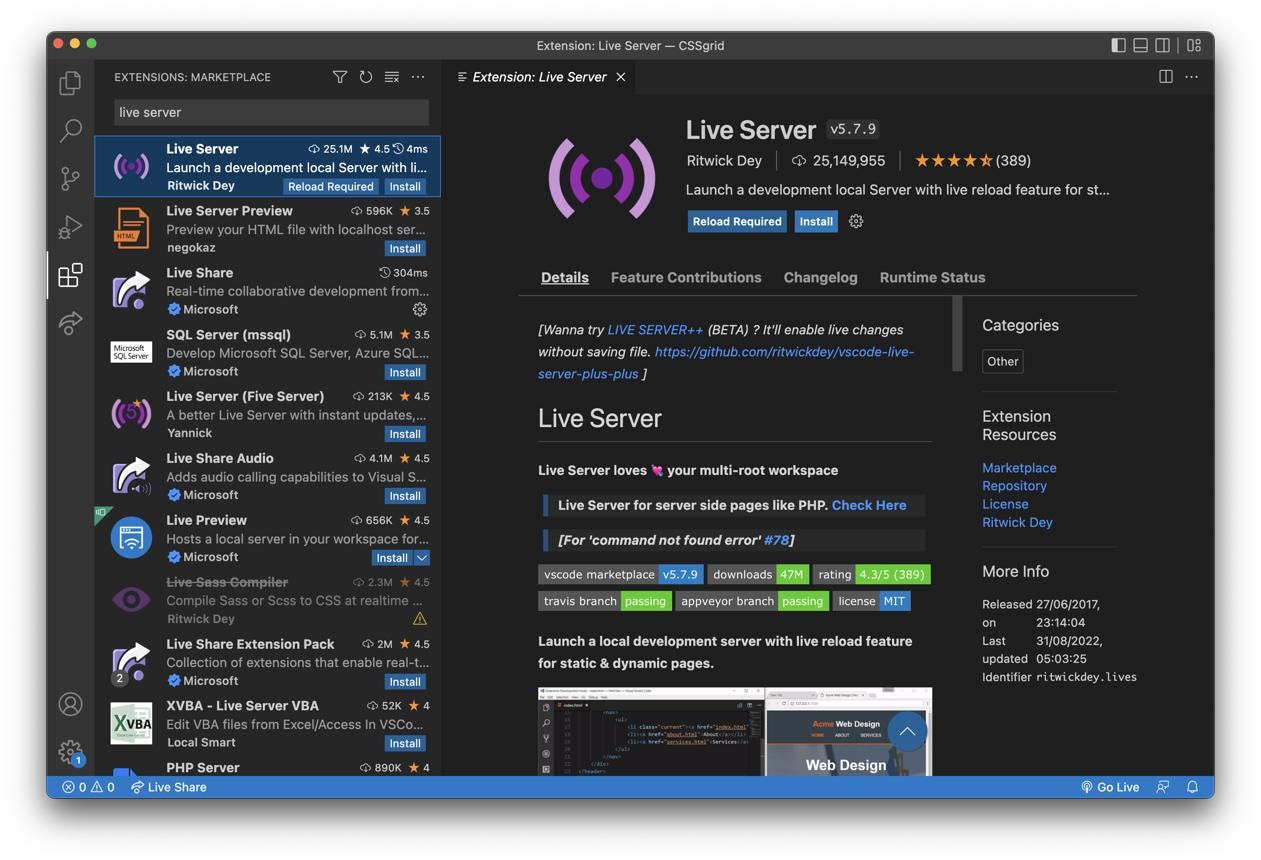This screenshot has width=1261, height=860.
Task: Click Reload Required in Live Server list row
Action: point(331,186)
